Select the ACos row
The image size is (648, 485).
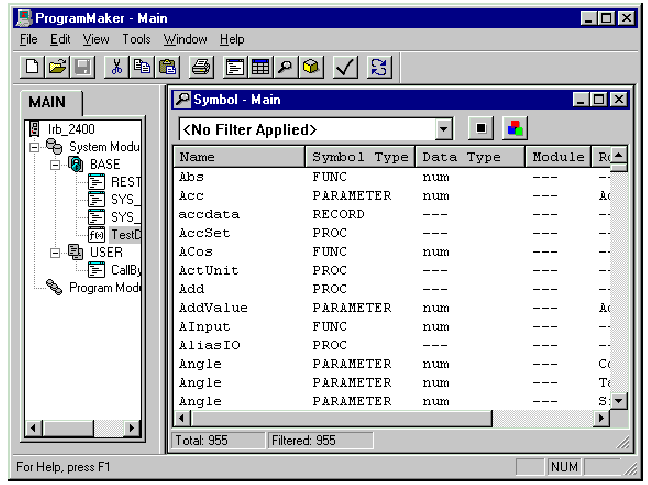(x=392, y=252)
